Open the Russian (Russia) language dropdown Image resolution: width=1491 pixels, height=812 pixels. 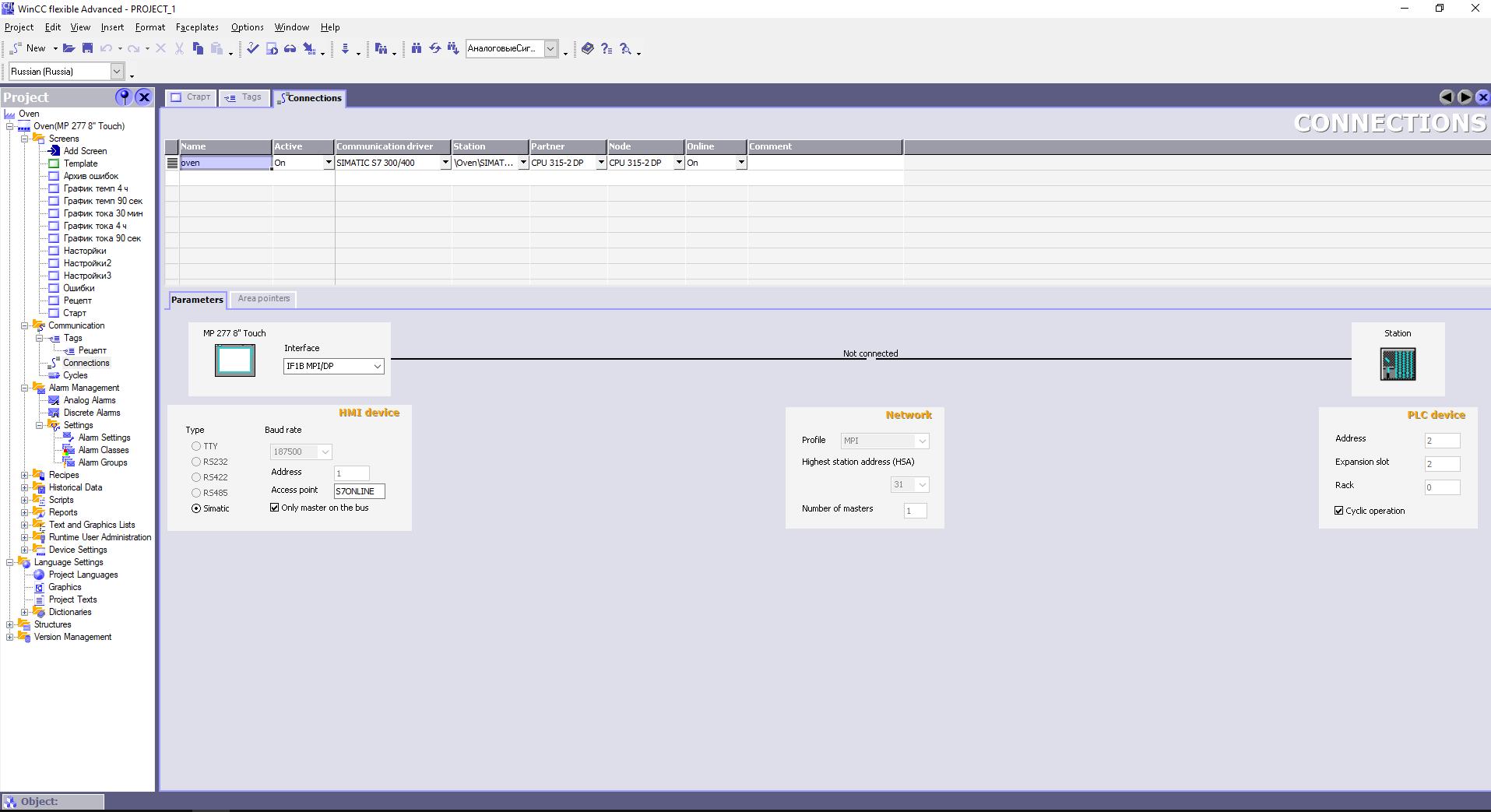(117, 72)
